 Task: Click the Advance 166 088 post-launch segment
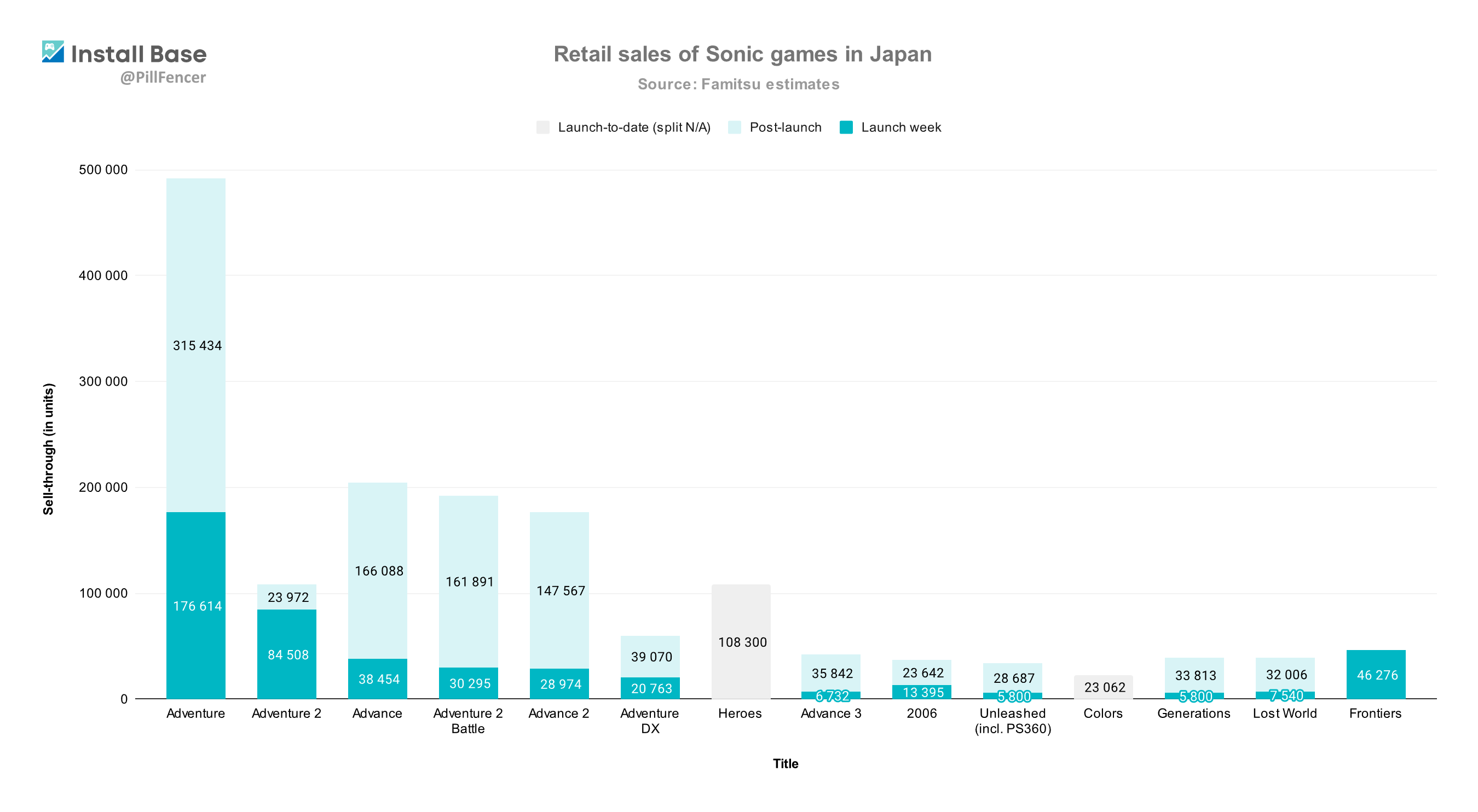[378, 571]
